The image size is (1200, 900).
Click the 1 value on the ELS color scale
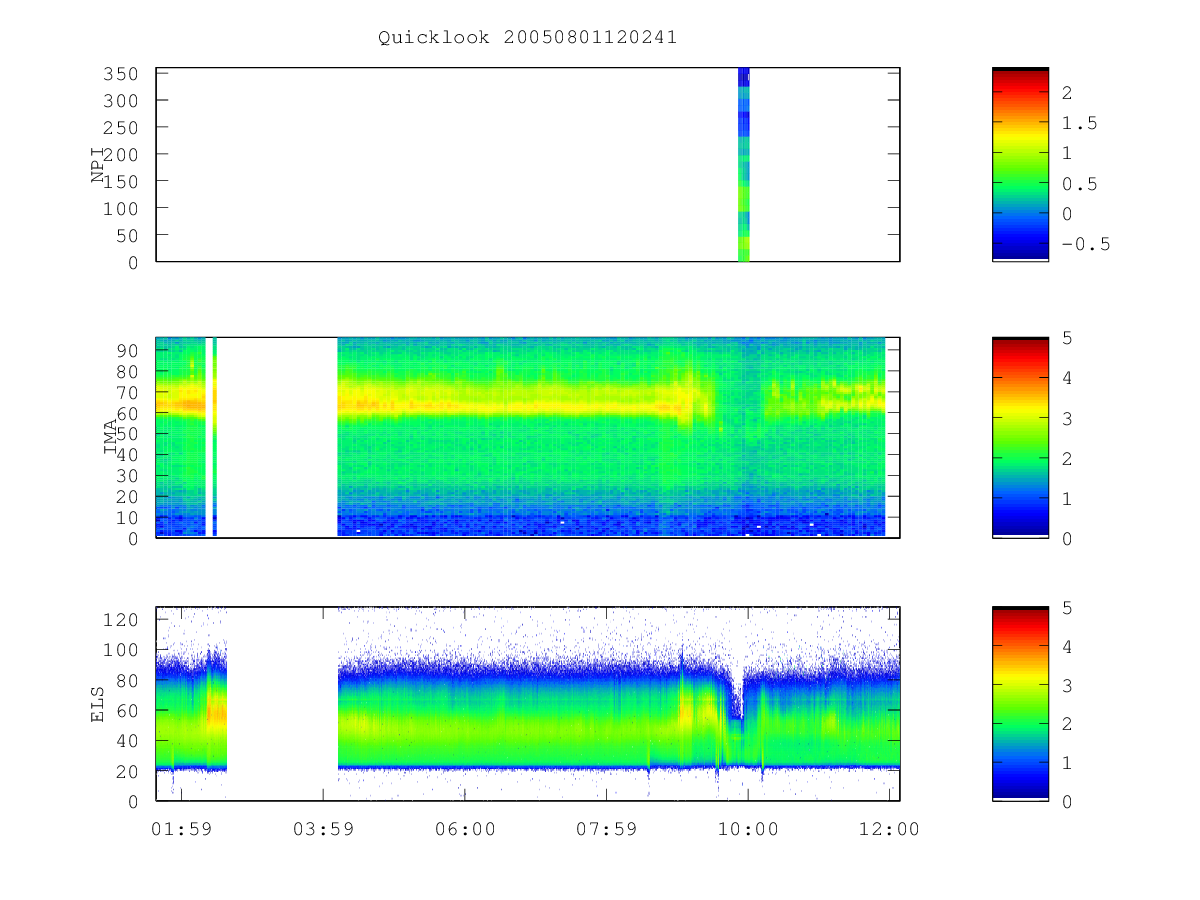point(1066,762)
